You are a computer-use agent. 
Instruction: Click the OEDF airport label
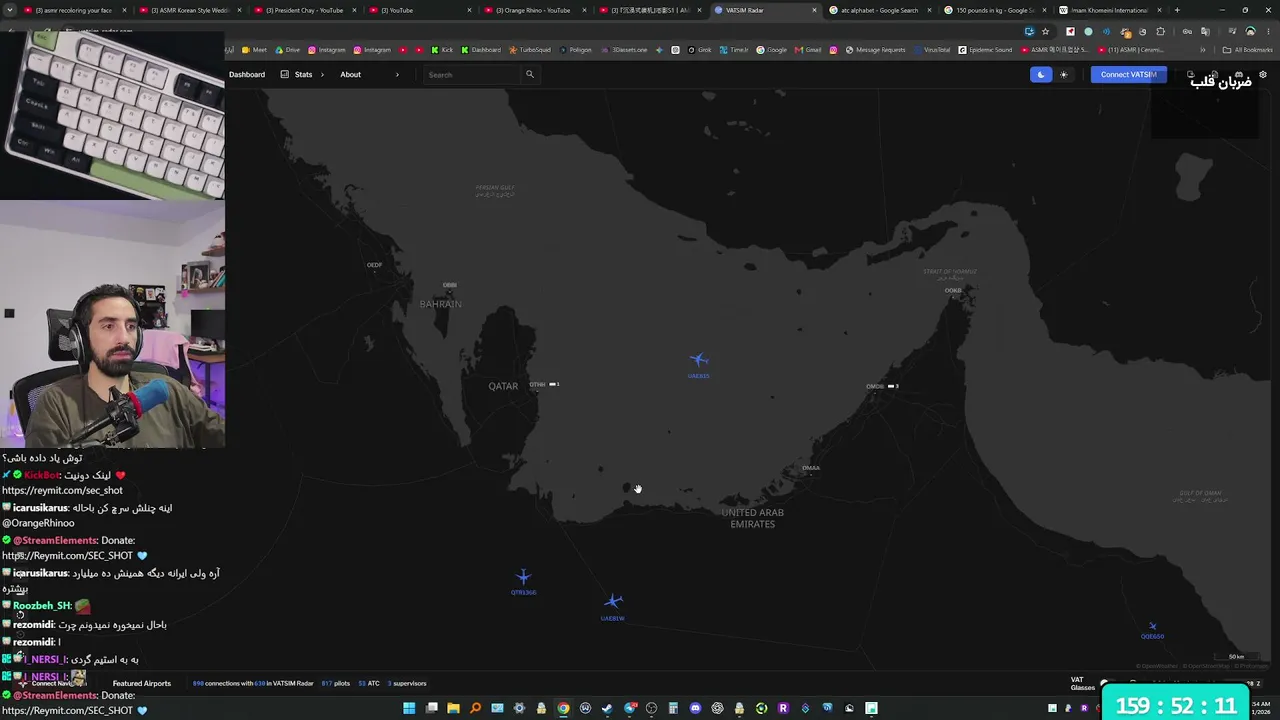374,265
